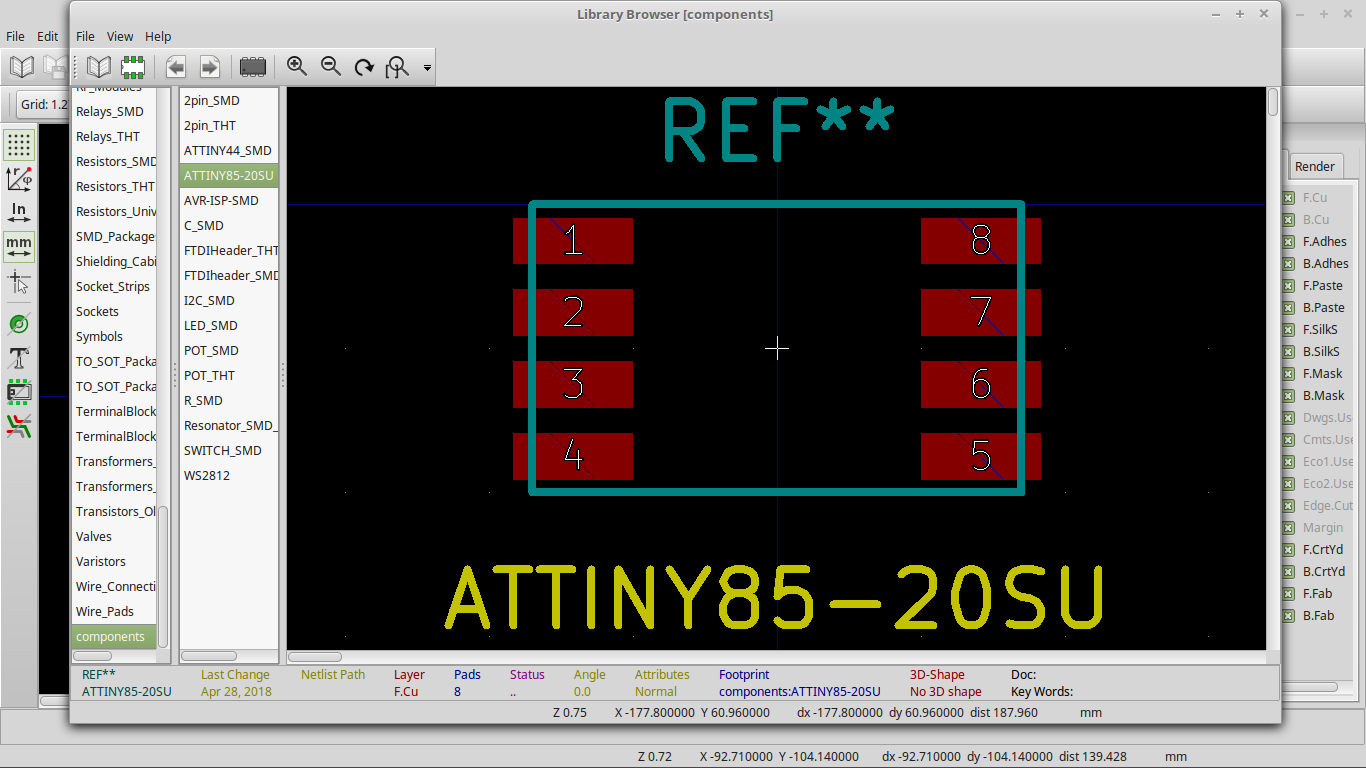Zoom in with plus magnifier
The height and width of the screenshot is (768, 1366).
(x=297, y=67)
